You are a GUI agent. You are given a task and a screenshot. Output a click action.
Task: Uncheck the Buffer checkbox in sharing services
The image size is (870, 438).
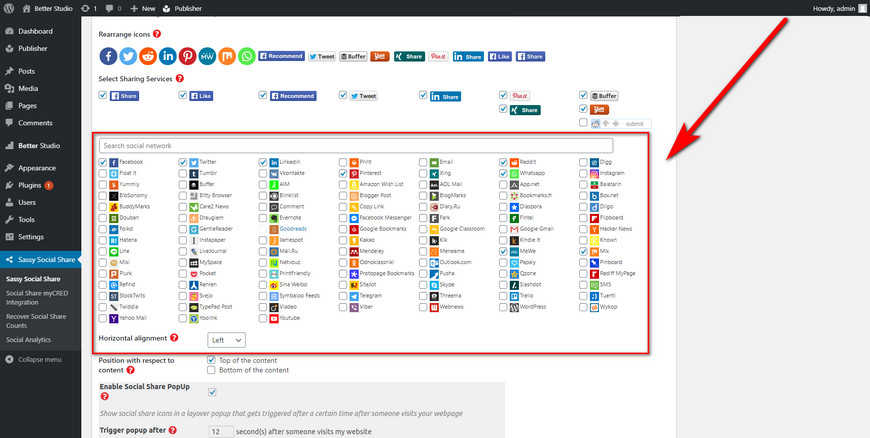(x=583, y=95)
